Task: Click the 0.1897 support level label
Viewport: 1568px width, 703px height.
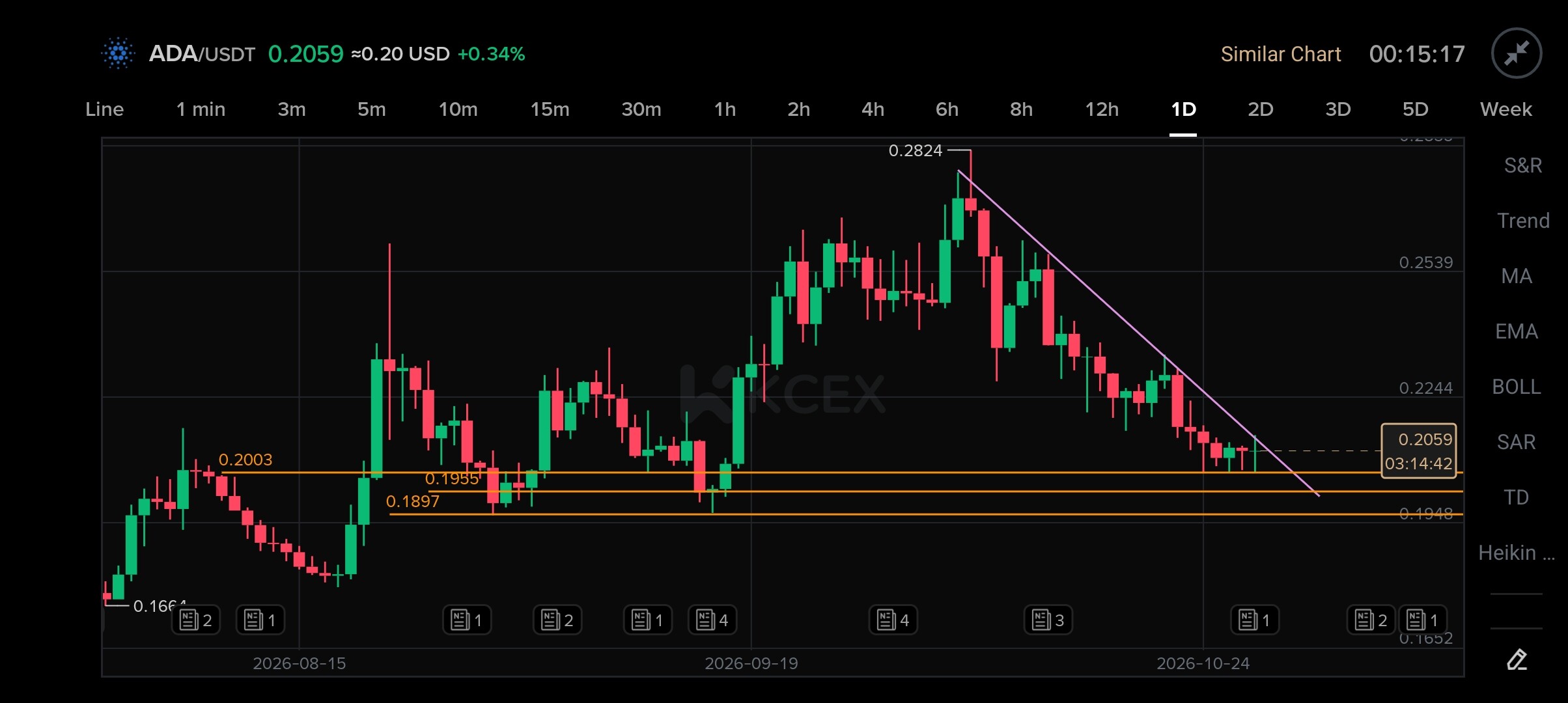Action: 413,501
